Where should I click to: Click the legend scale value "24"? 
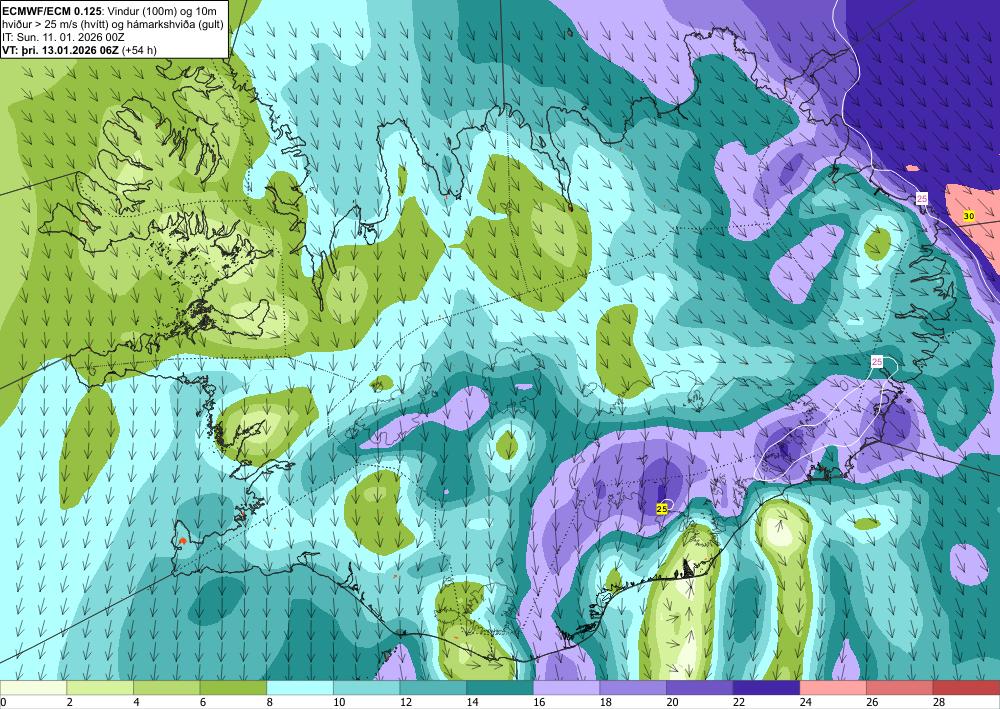pyautogui.click(x=805, y=702)
